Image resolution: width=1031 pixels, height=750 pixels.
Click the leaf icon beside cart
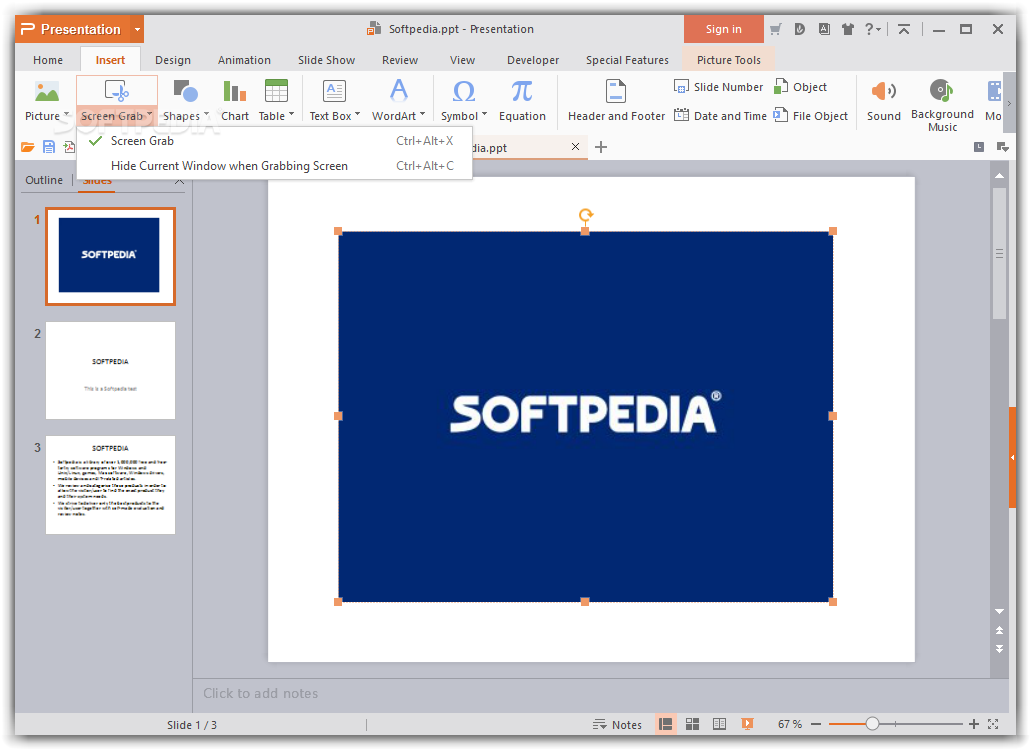point(800,29)
